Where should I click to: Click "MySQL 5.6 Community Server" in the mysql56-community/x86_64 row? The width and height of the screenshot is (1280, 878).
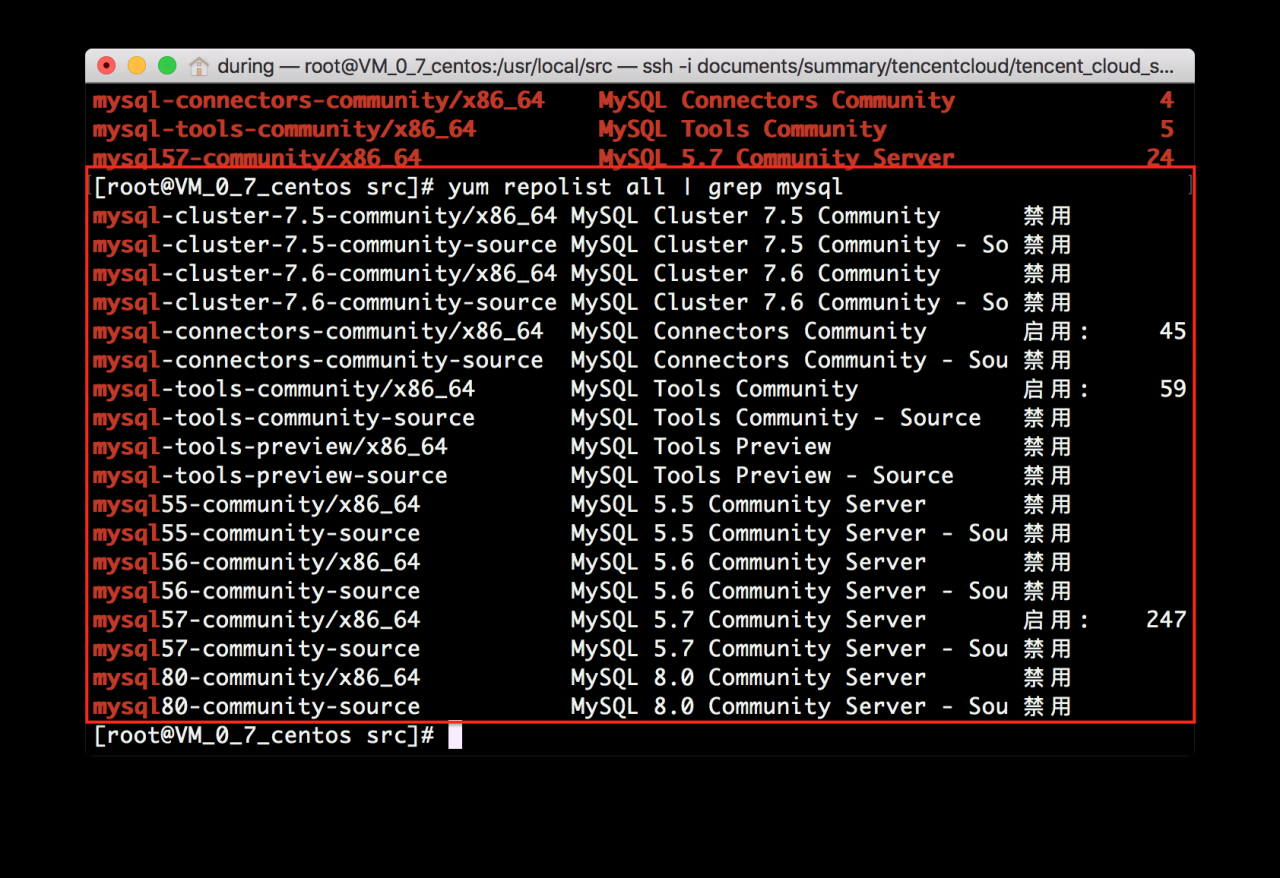[x=749, y=563]
